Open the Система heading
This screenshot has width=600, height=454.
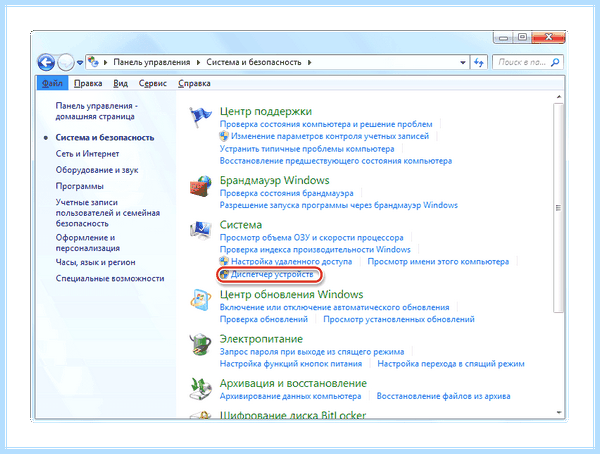pos(241,225)
